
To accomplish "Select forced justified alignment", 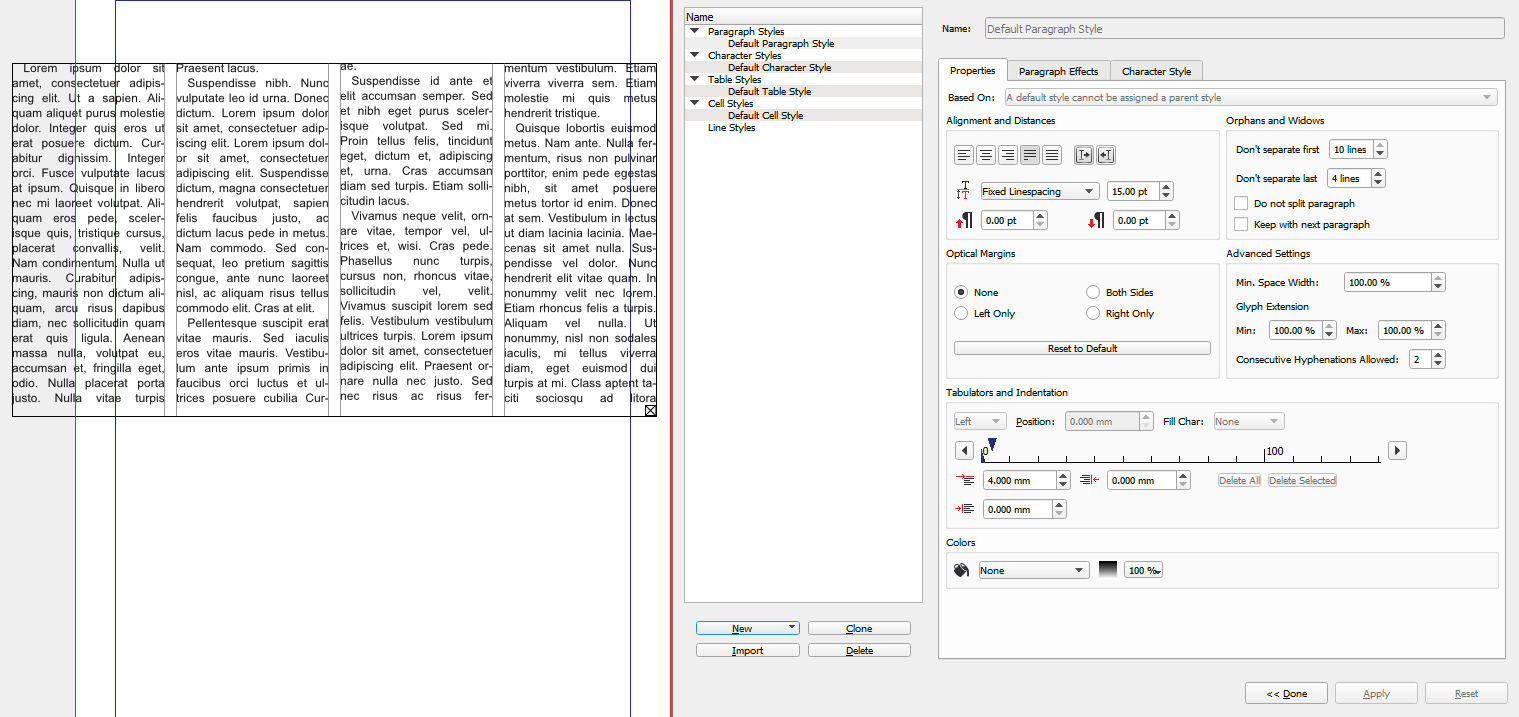I will pos(1052,155).
